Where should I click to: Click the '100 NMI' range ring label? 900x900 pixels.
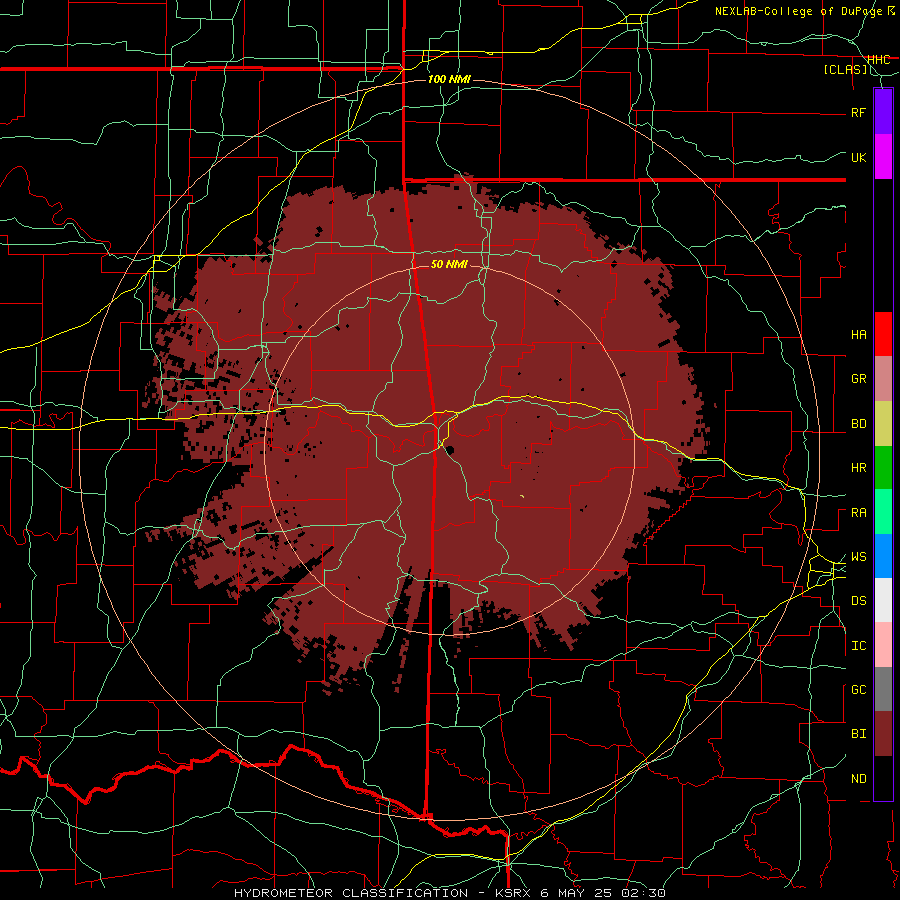(449, 79)
